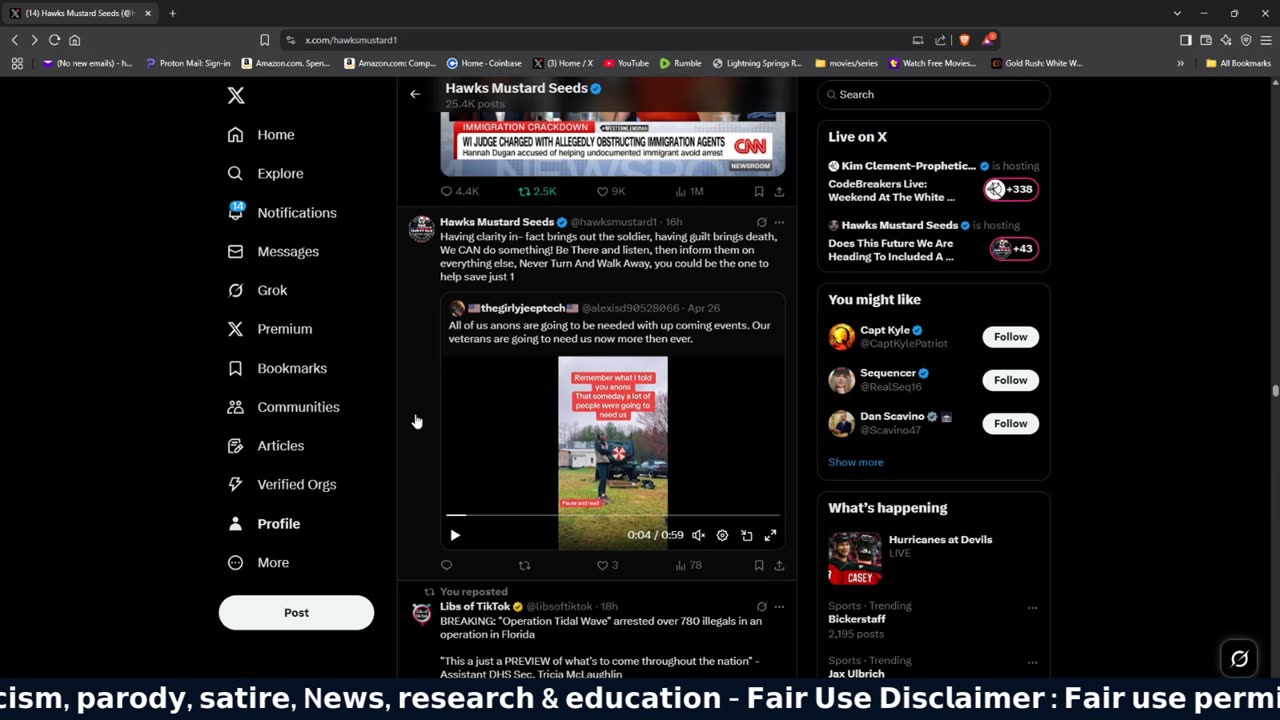Image resolution: width=1280 pixels, height=720 pixels.
Task: Click the white Post button
Action: [x=296, y=612]
